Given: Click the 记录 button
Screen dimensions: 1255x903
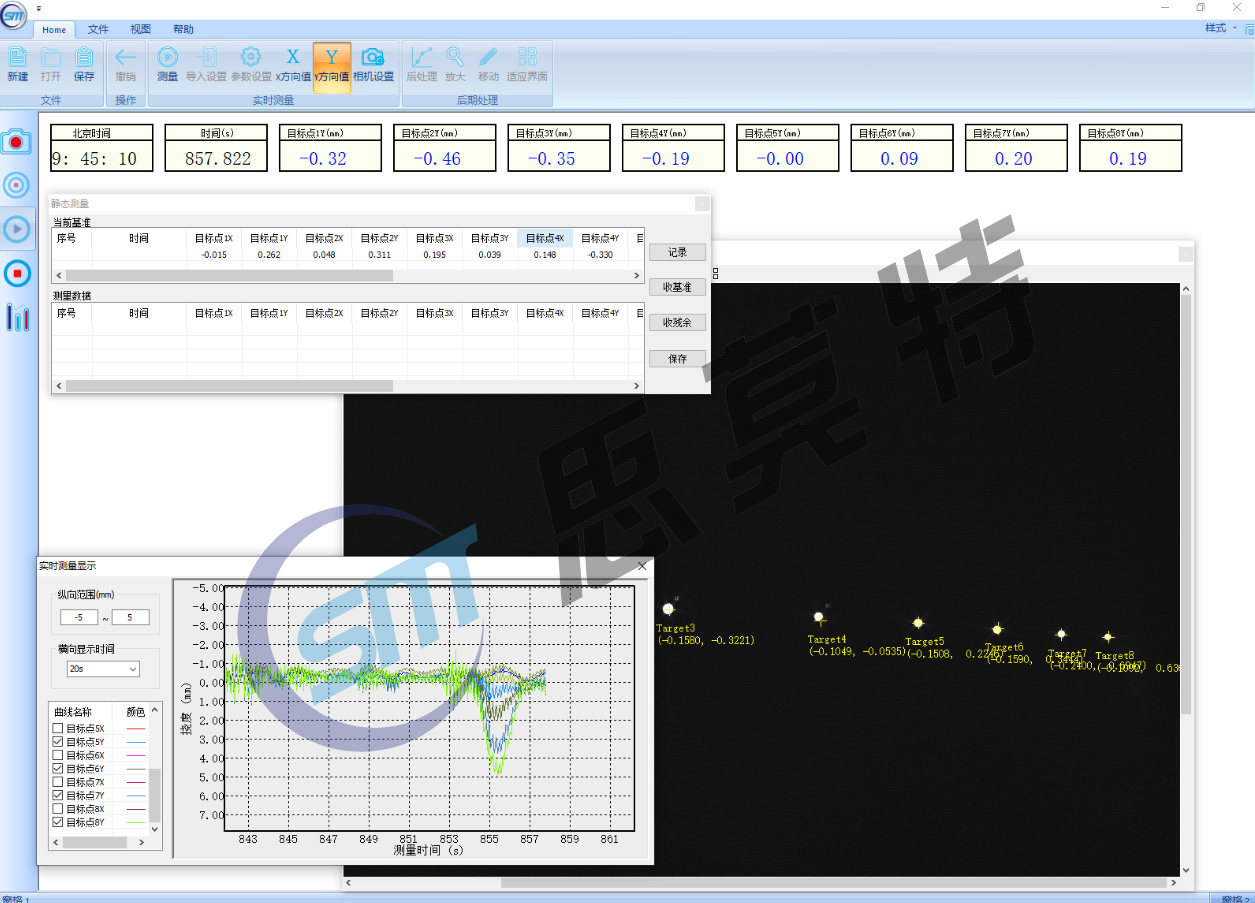Looking at the screenshot, I should pos(677,252).
